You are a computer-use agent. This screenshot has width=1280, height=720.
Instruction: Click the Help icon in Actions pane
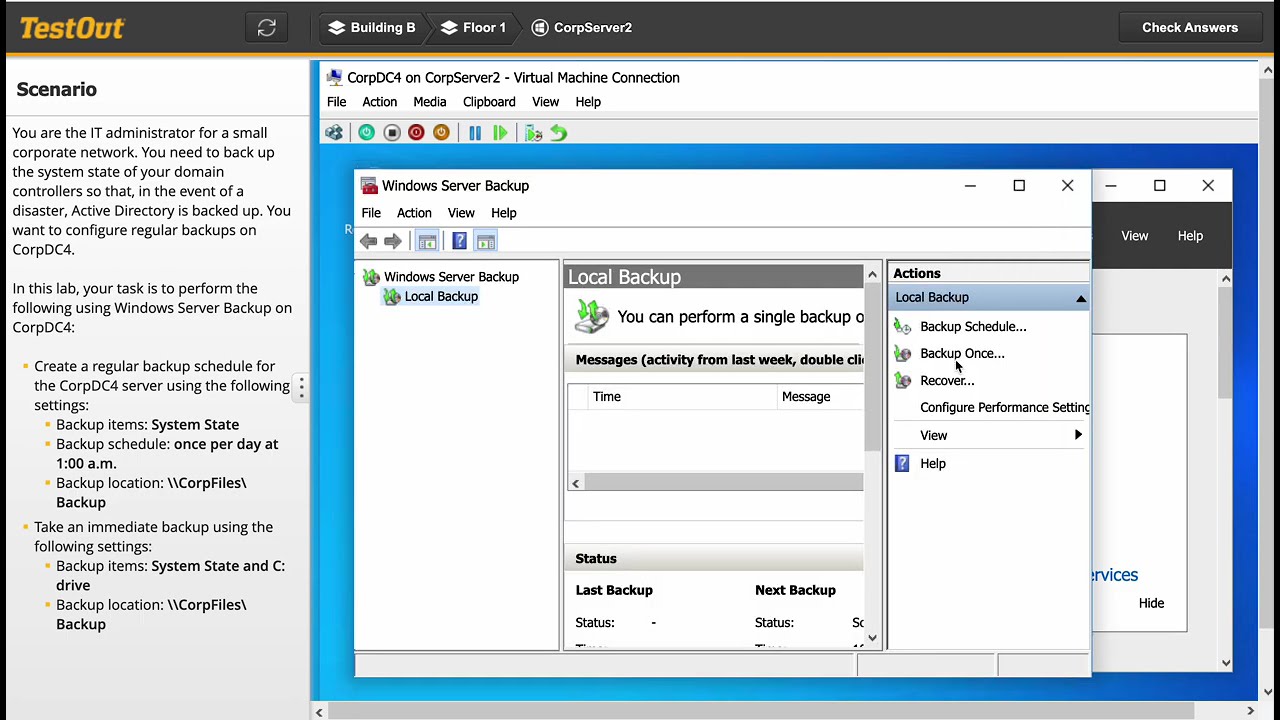pos(902,463)
